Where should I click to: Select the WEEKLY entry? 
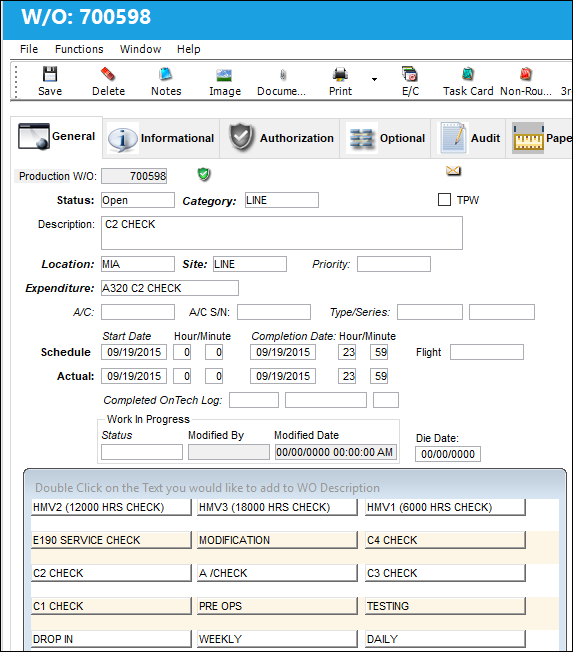pyautogui.click(x=277, y=639)
